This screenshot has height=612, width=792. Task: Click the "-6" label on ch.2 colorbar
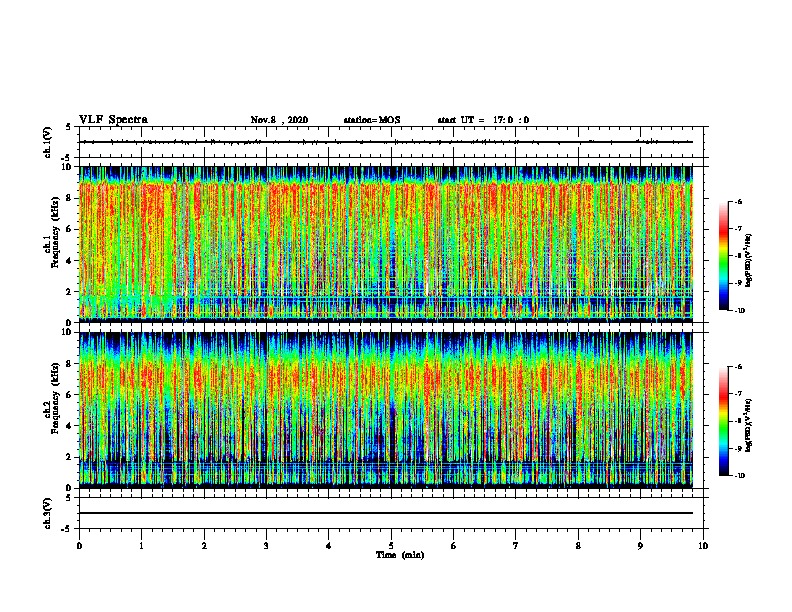click(737, 367)
